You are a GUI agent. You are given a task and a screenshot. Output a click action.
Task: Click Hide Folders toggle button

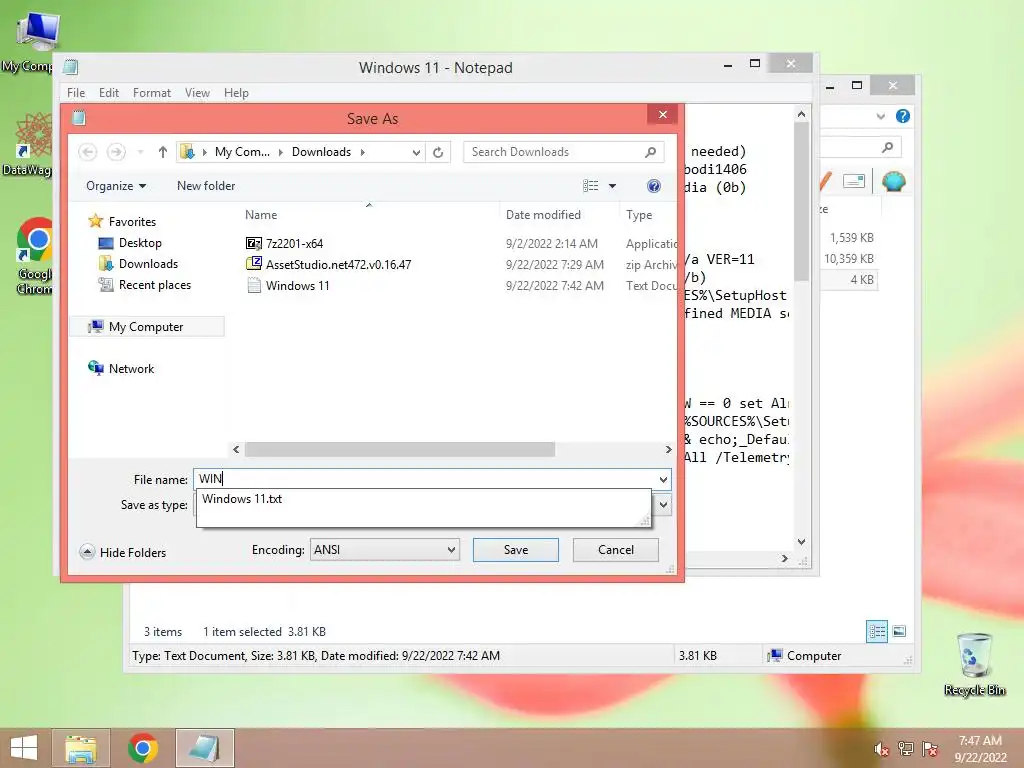tap(123, 552)
